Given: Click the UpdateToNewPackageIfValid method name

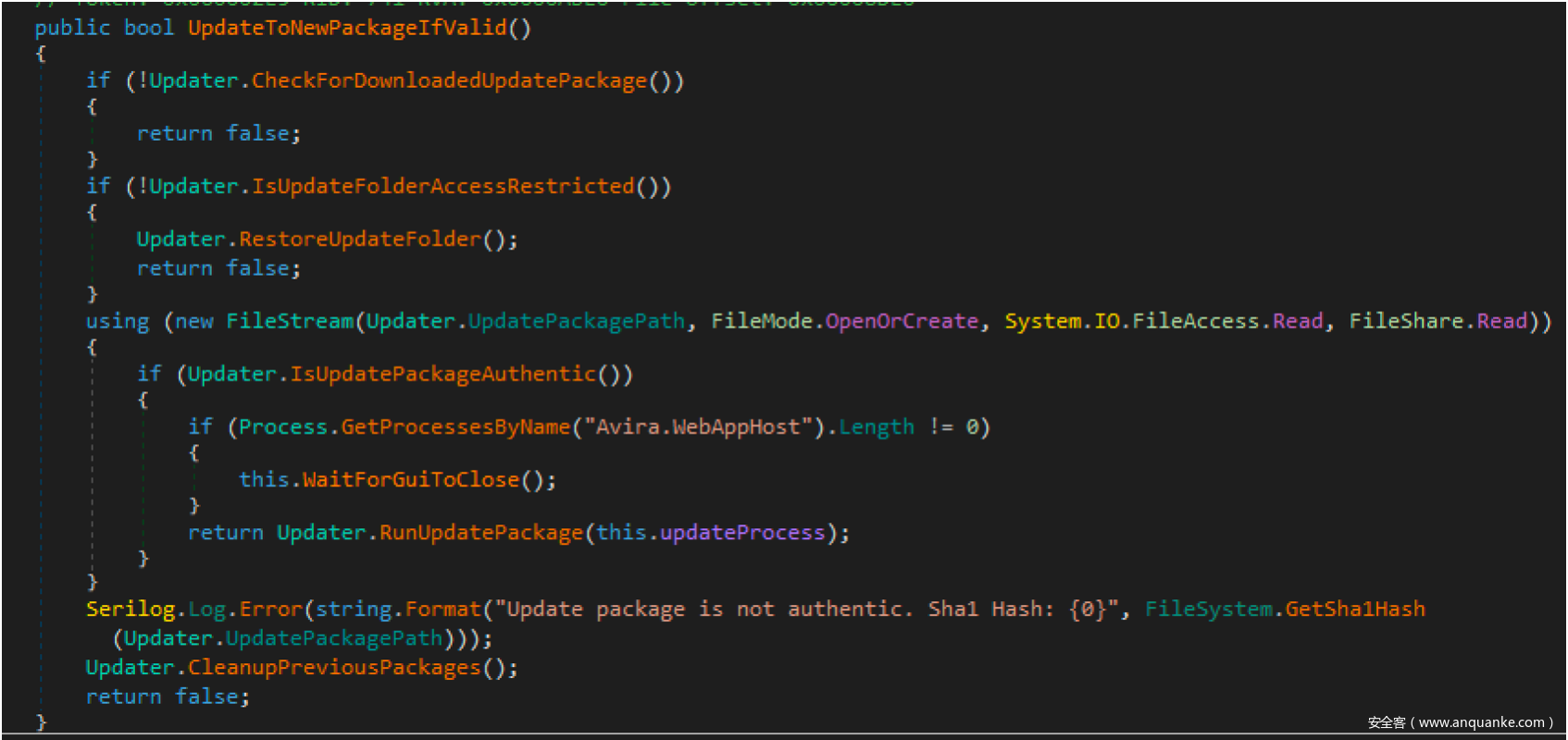Looking at the screenshot, I should tap(347, 28).
